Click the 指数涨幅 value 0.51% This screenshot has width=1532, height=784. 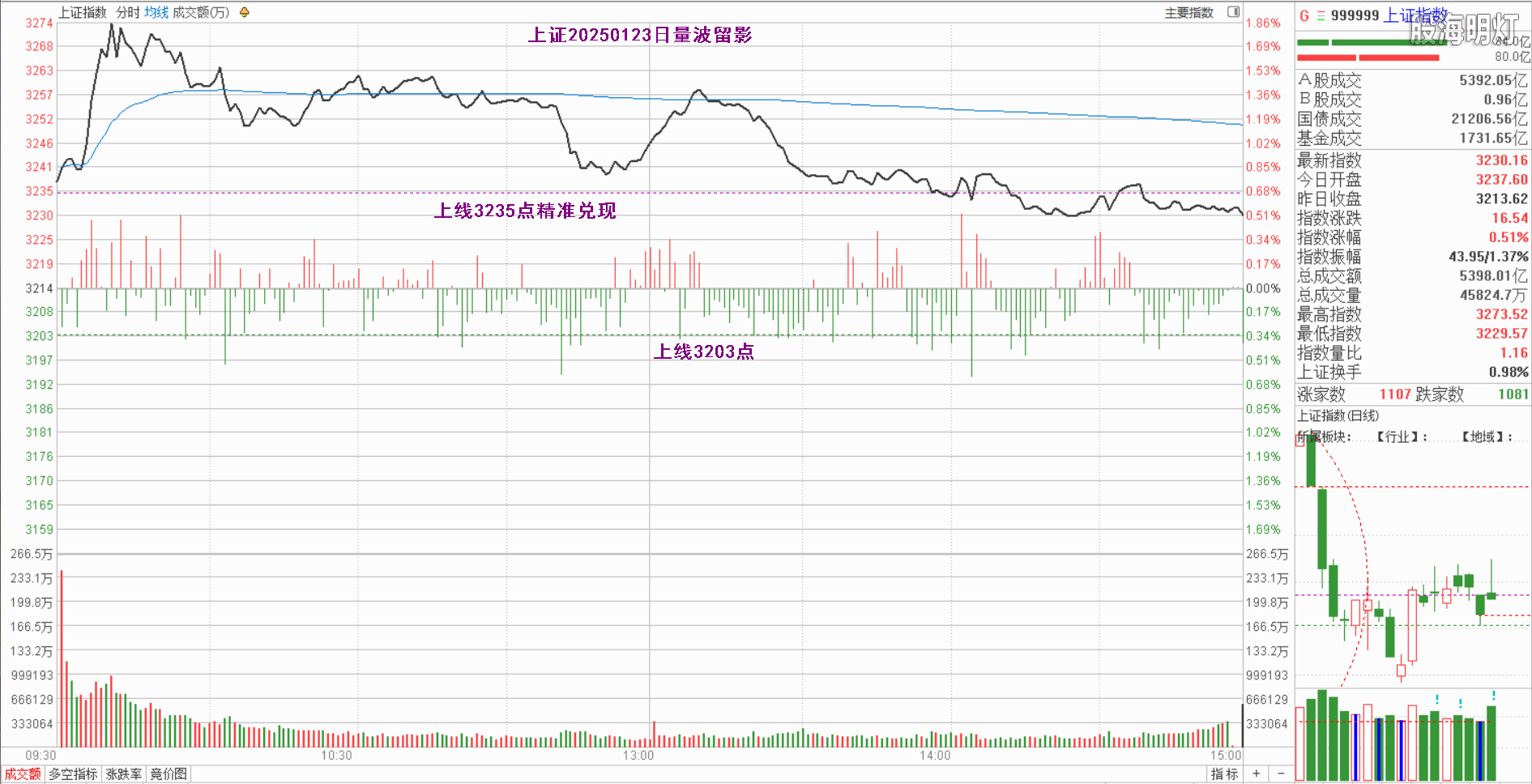pyautogui.click(x=1509, y=237)
